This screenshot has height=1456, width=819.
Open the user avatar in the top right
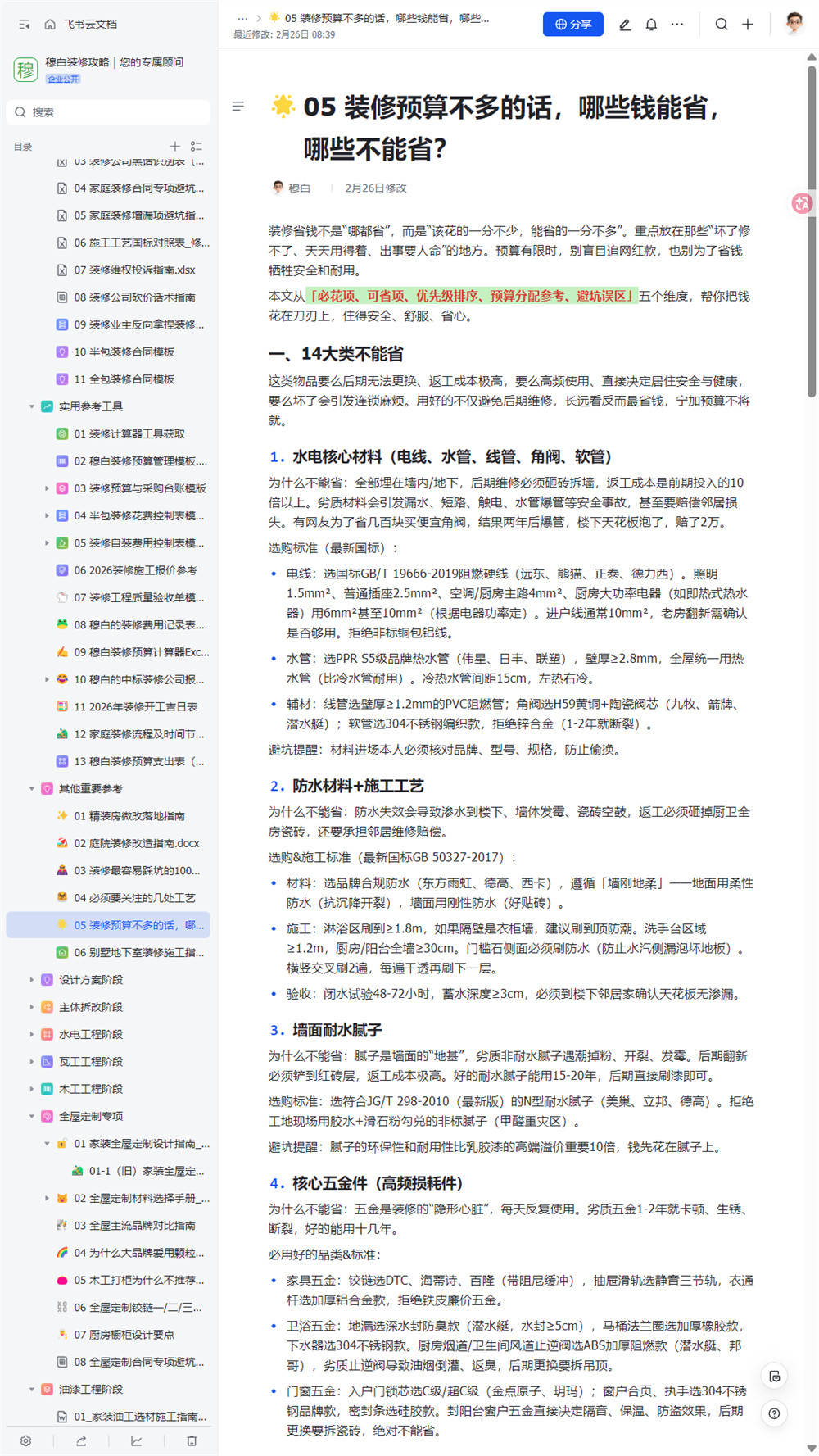794,24
